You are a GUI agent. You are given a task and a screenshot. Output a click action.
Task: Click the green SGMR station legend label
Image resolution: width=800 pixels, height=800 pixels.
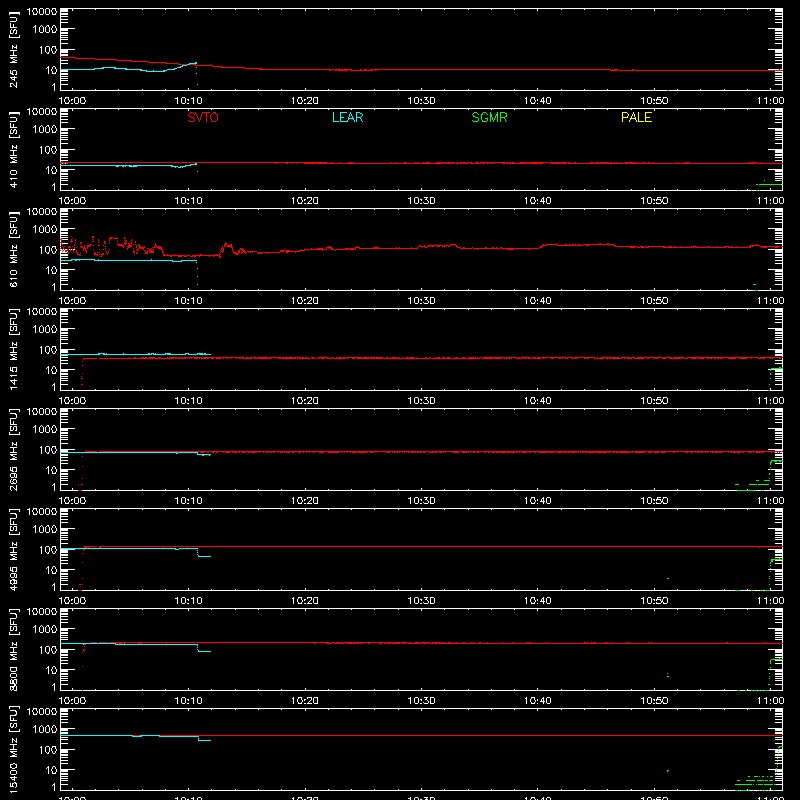click(x=489, y=117)
